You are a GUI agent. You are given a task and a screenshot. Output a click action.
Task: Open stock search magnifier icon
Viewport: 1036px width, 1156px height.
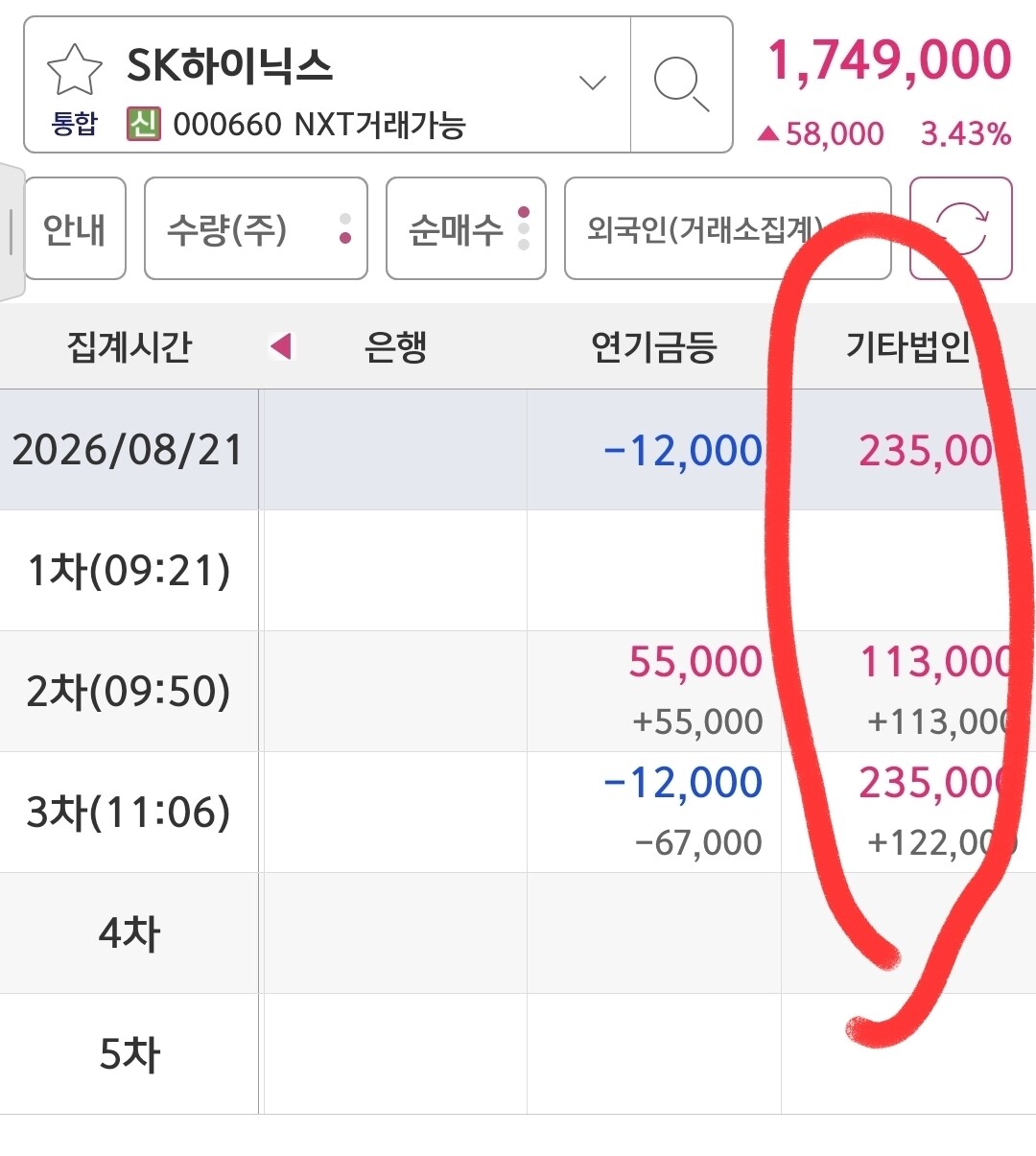click(681, 84)
